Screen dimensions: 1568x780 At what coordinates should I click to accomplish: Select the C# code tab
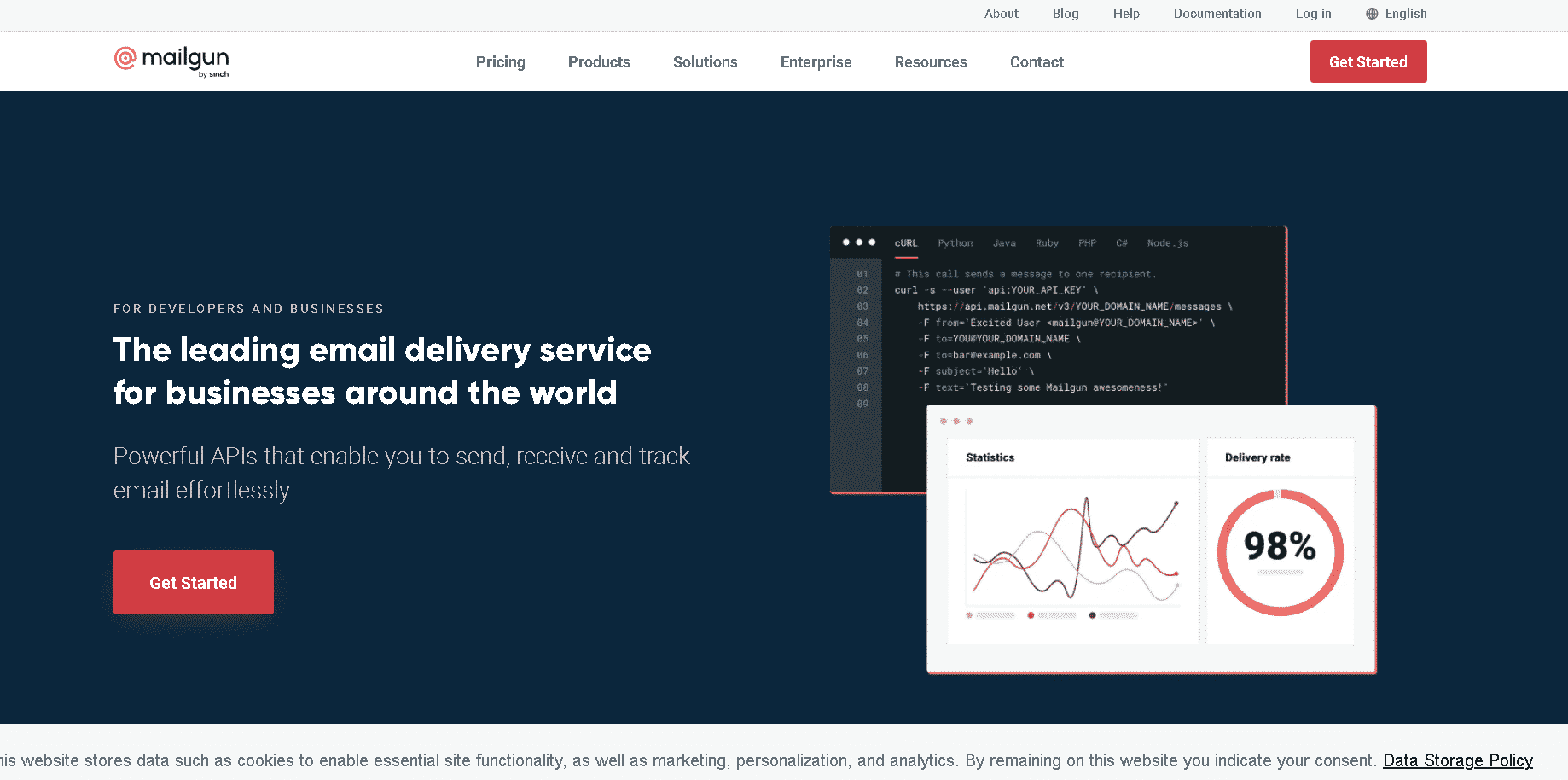[1122, 243]
